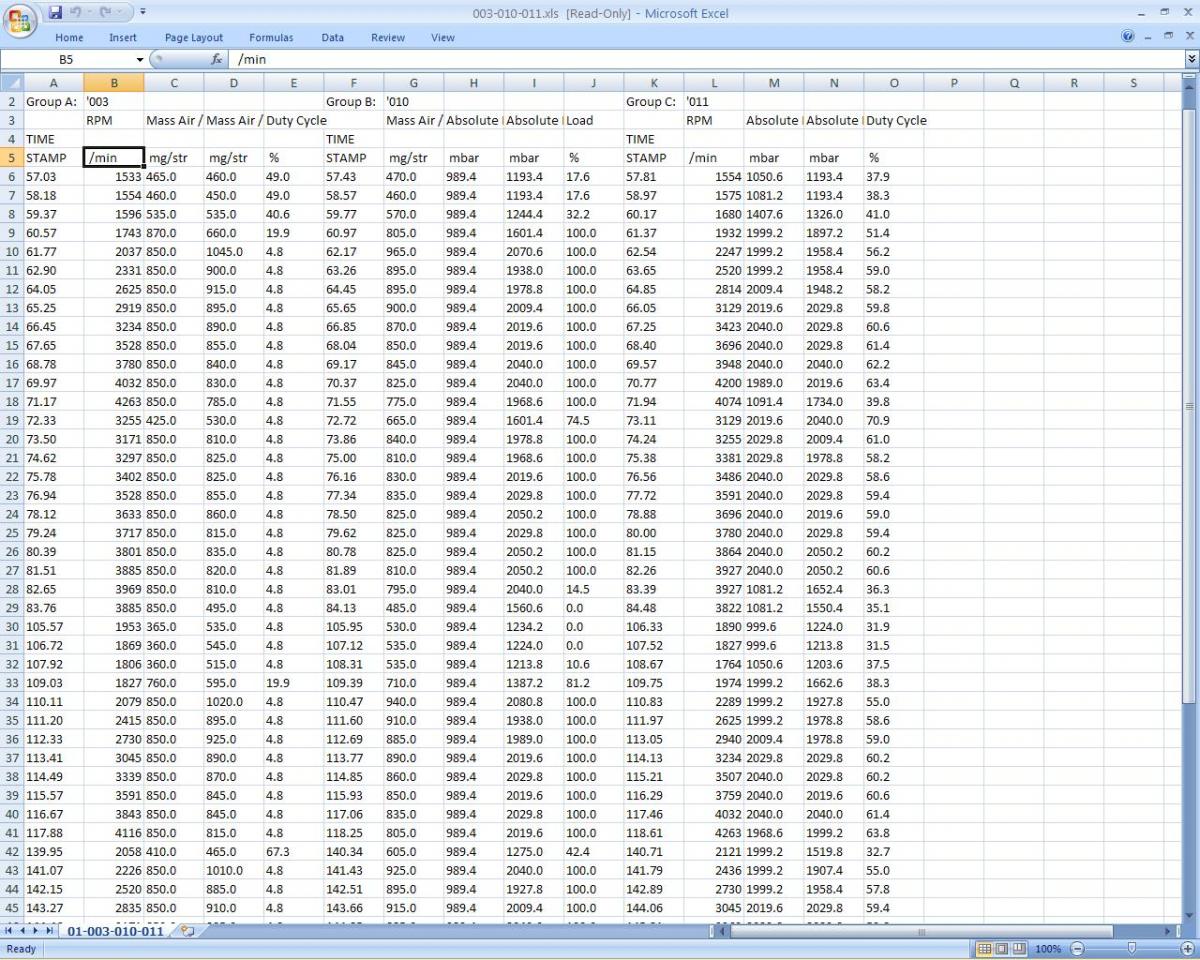Image resolution: width=1200 pixels, height=960 pixels.
Task: Select the 'Duty Cycle' cell in column O
Action: point(893,121)
